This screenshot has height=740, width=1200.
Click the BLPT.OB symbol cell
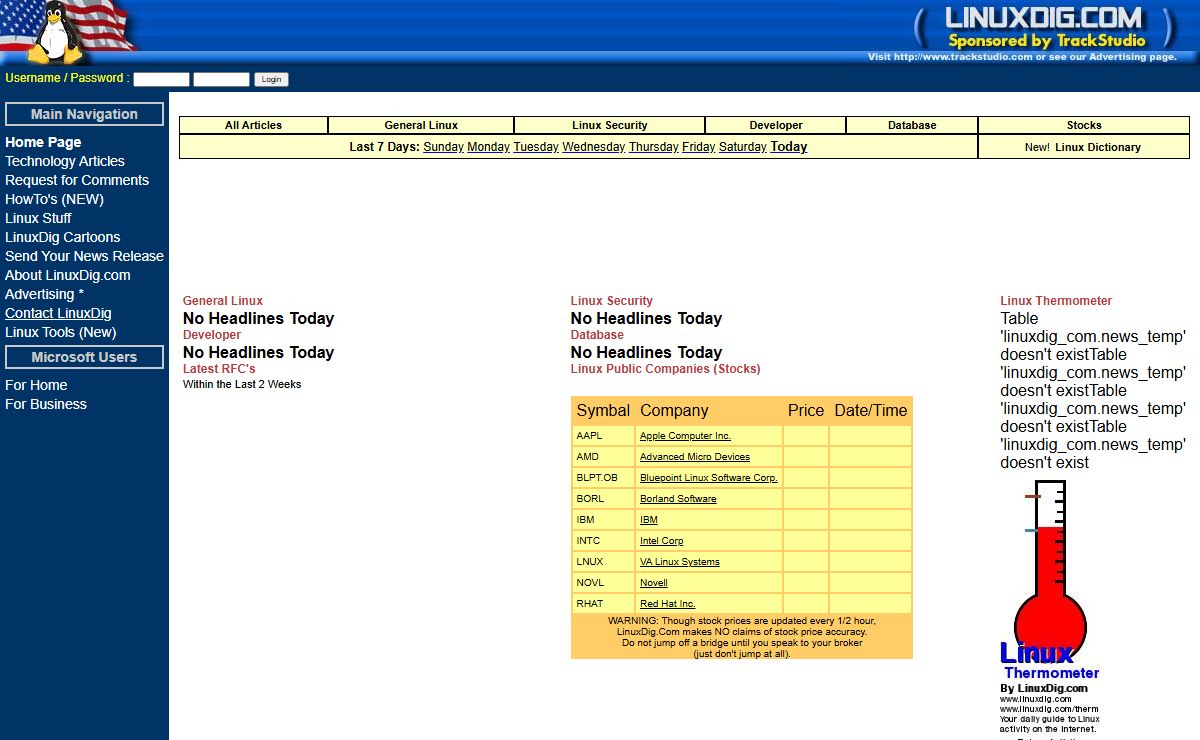tap(603, 478)
